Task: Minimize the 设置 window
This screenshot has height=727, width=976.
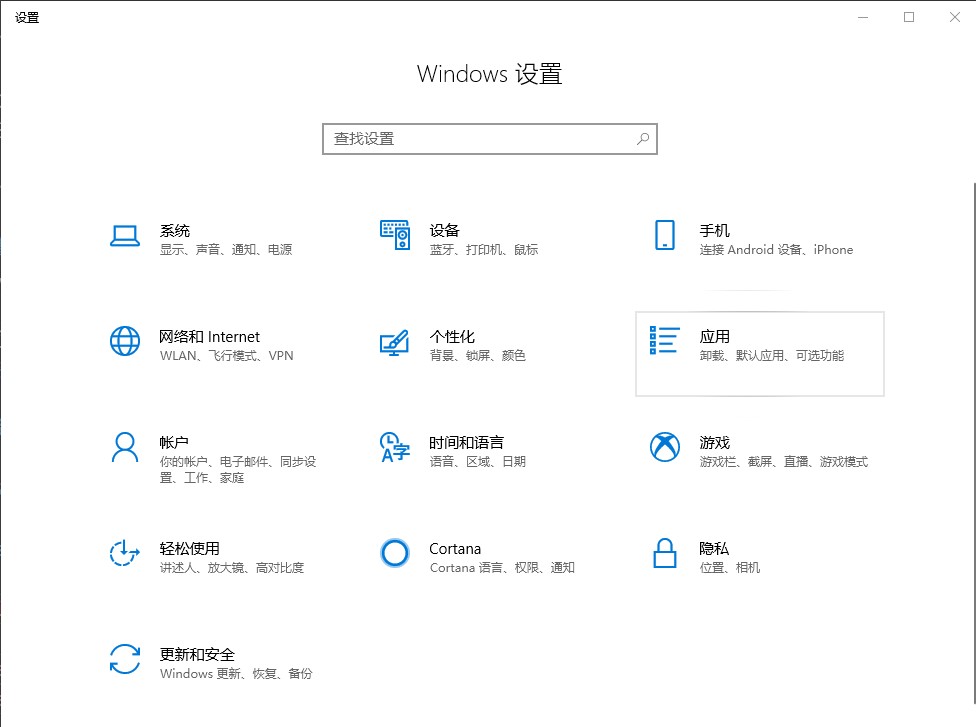Action: (x=863, y=17)
